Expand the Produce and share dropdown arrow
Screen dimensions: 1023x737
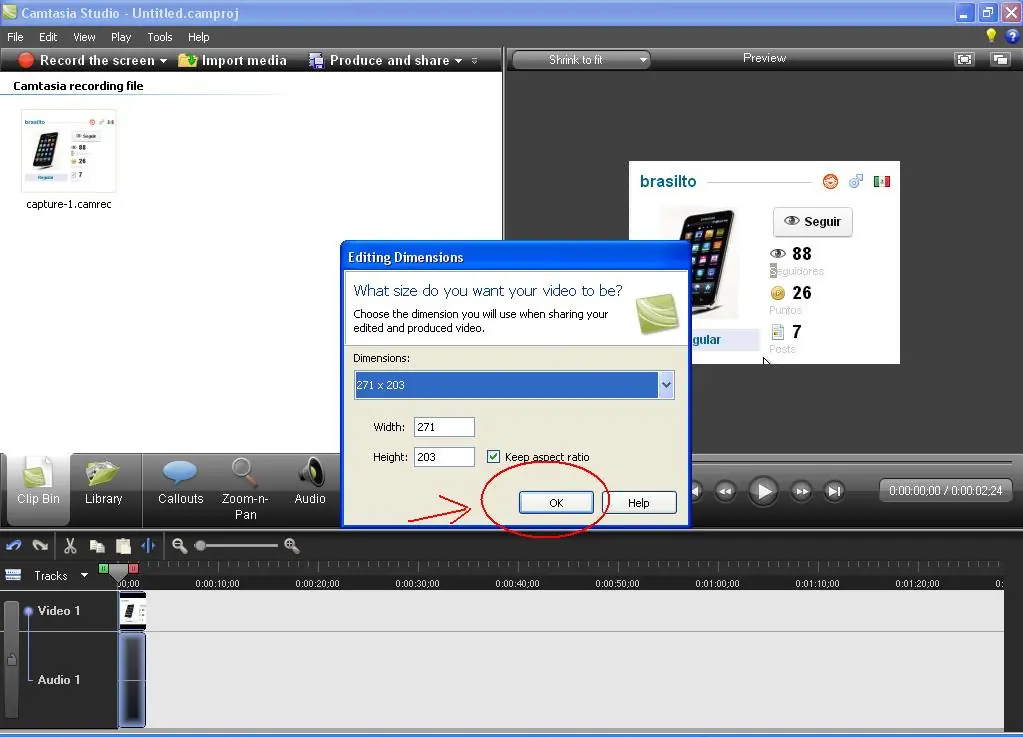click(458, 61)
